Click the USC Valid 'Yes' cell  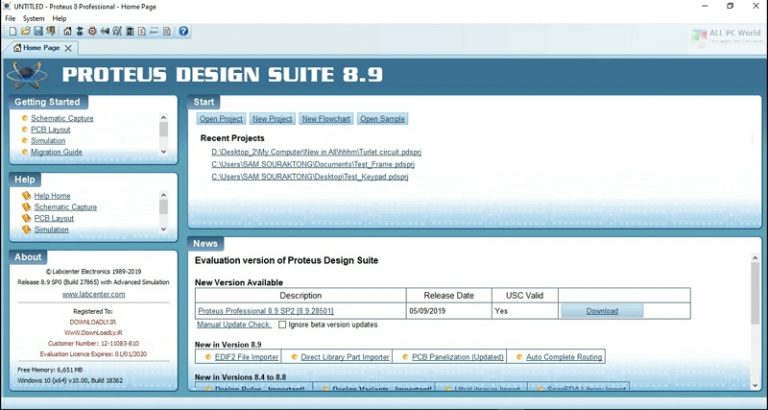pos(525,311)
